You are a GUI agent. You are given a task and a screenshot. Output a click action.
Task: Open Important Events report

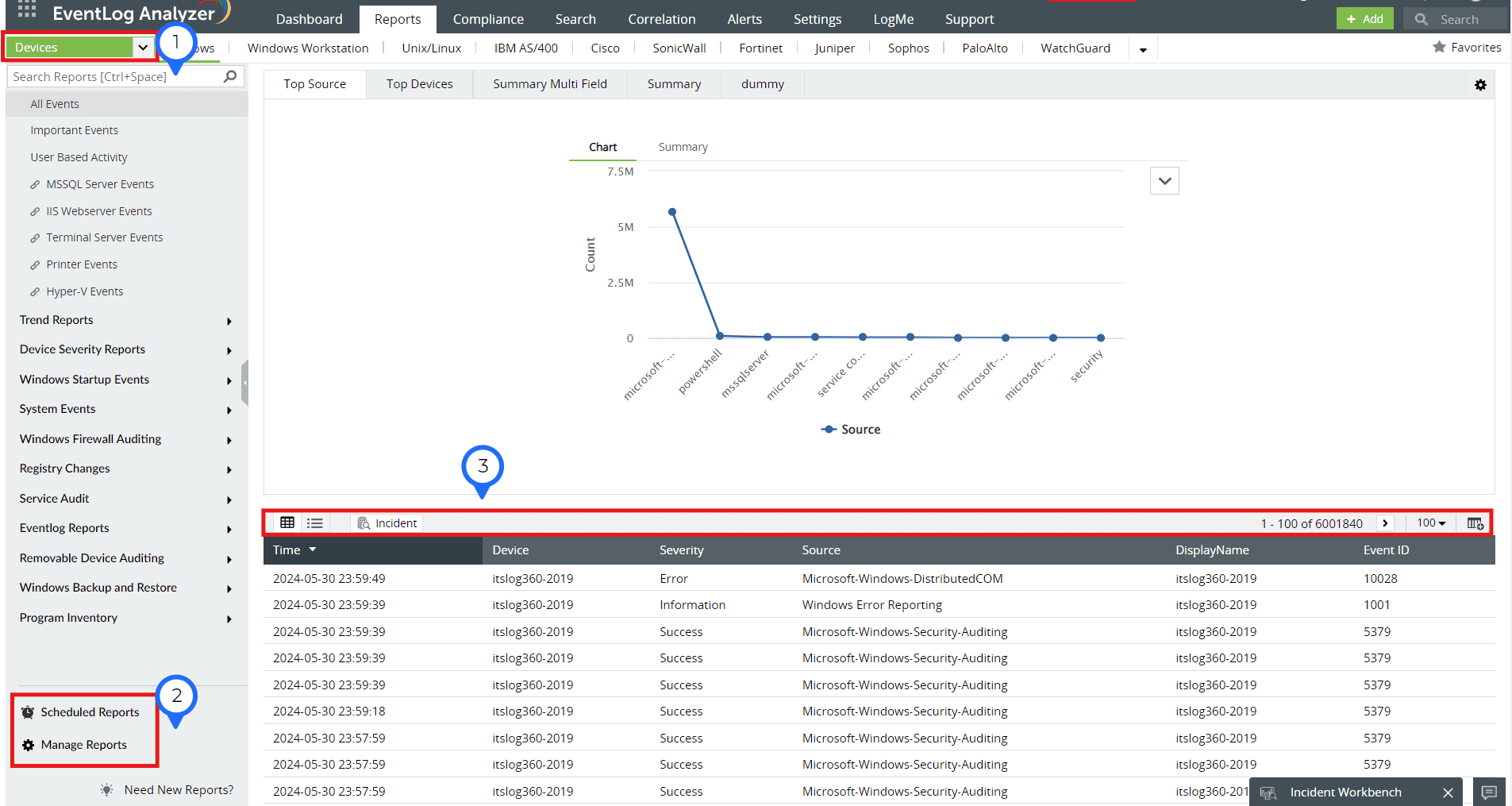pyautogui.click(x=74, y=130)
